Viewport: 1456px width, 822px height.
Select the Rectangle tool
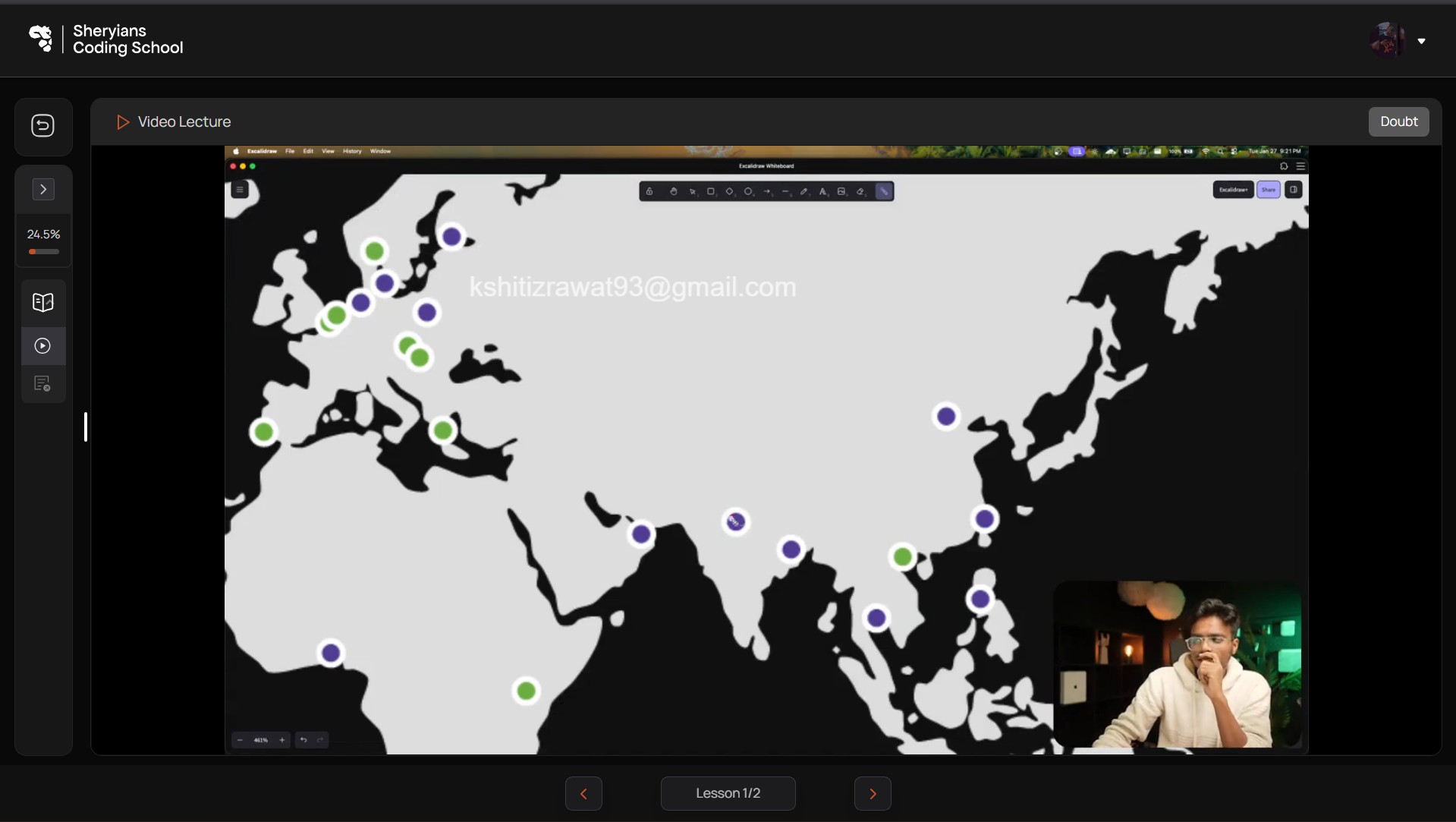click(x=711, y=191)
